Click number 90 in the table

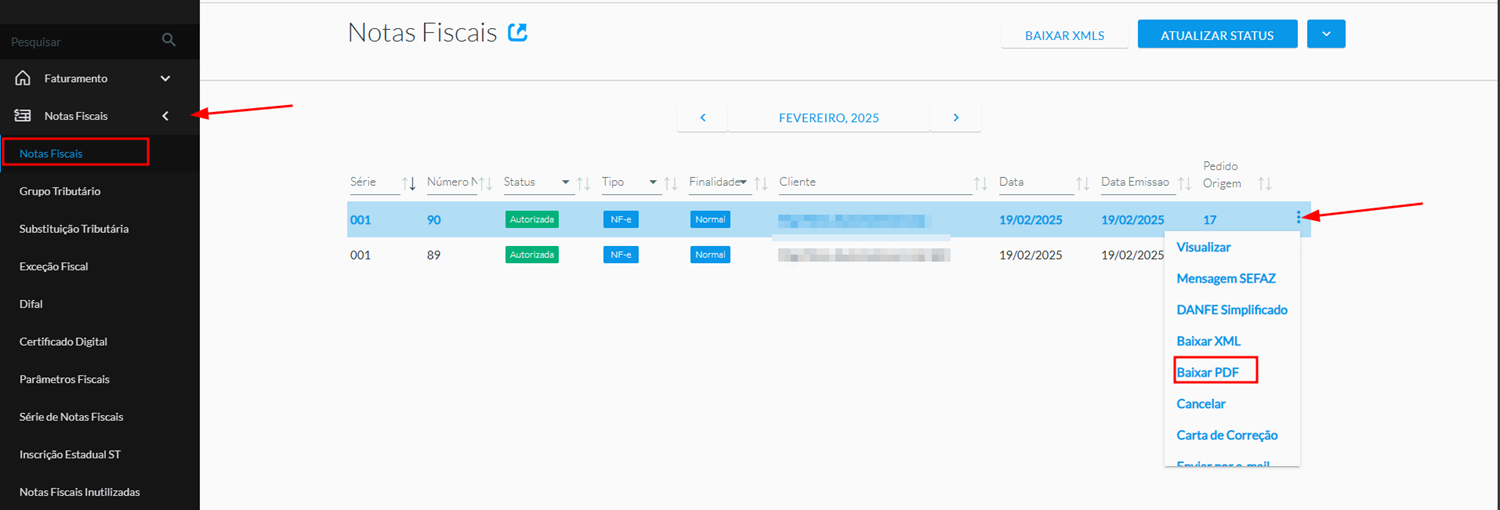click(434, 219)
